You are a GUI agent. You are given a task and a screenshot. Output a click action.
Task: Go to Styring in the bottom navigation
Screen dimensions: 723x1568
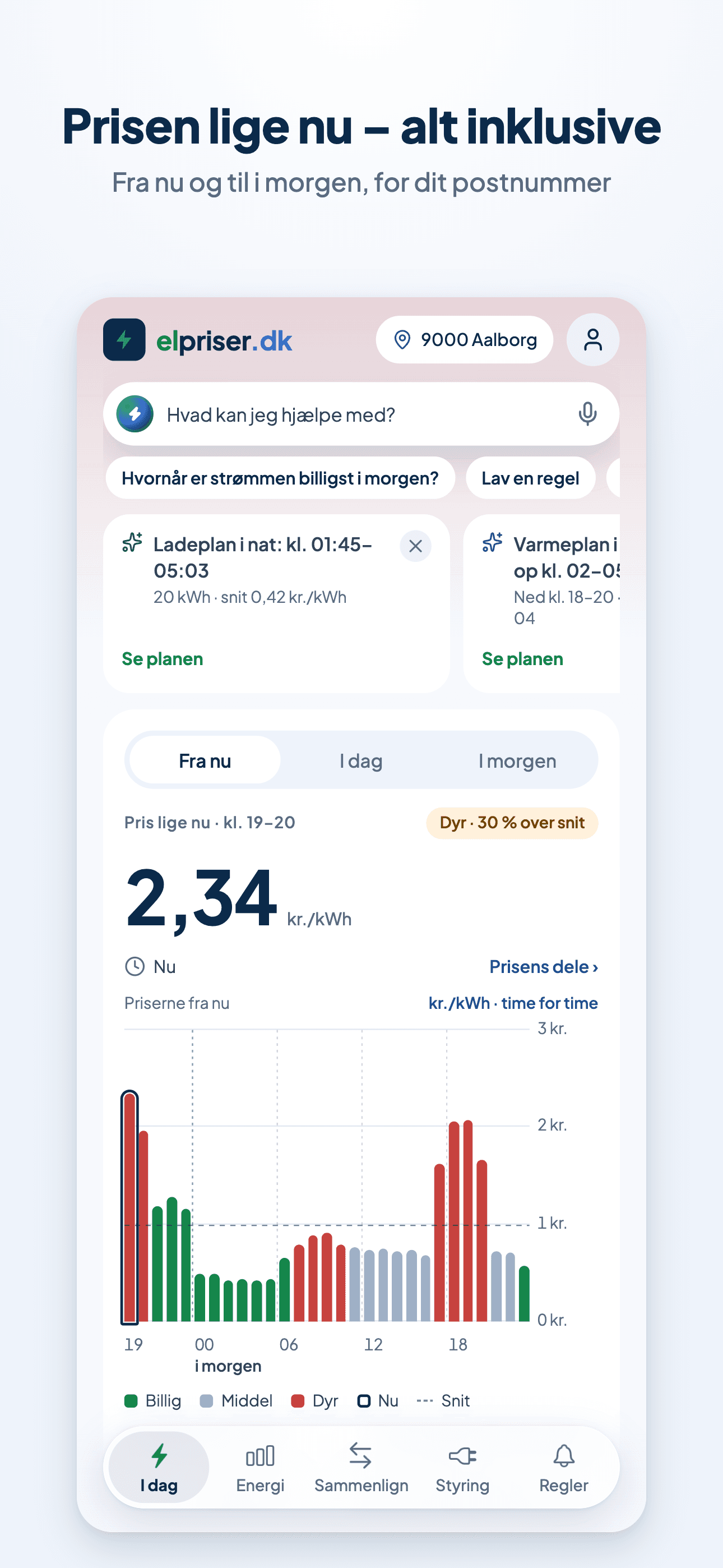tap(462, 1468)
